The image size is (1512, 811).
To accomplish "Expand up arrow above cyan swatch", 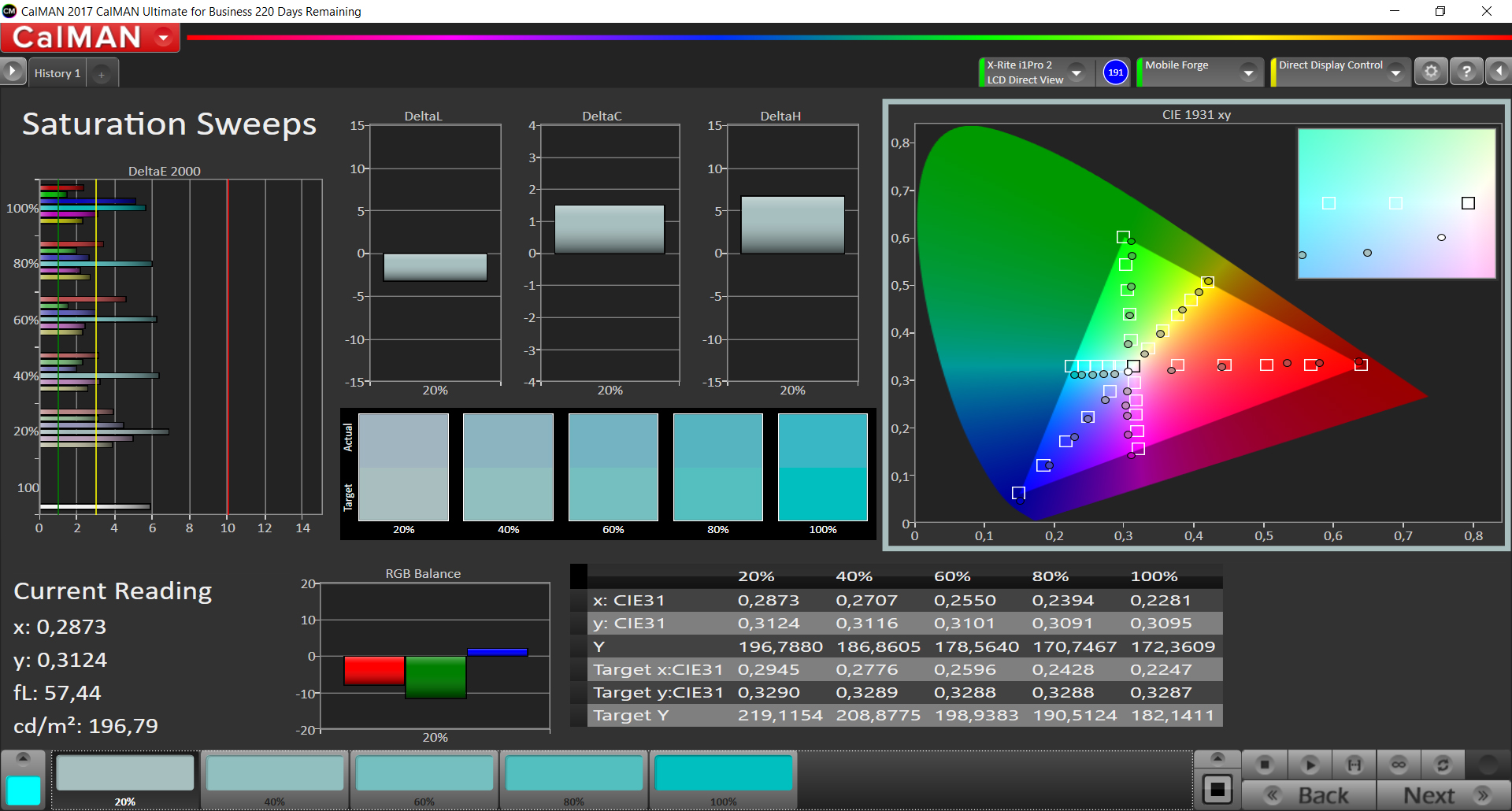I will [x=23, y=758].
